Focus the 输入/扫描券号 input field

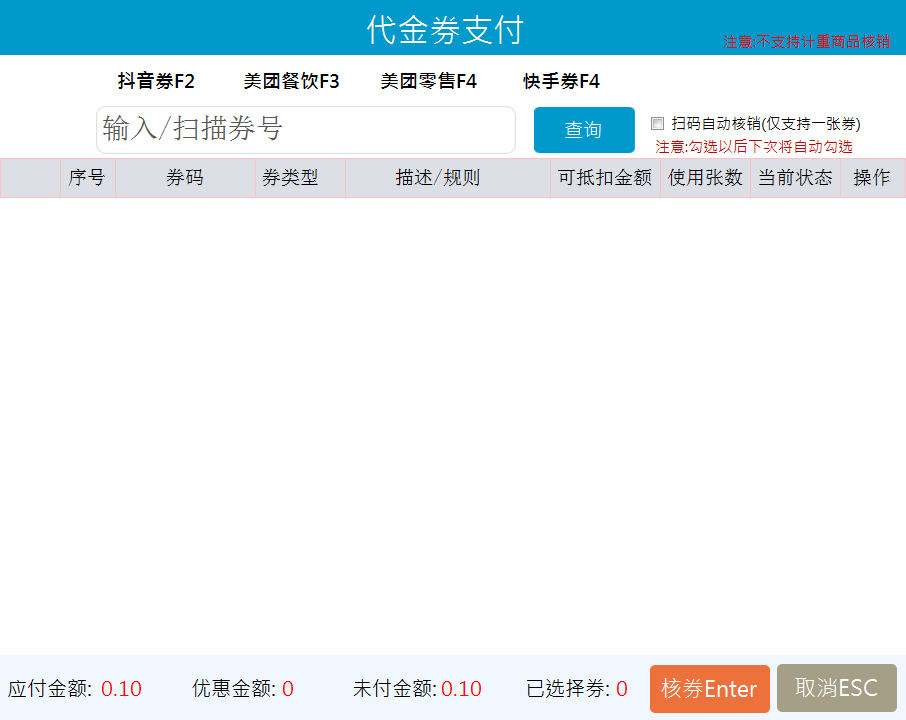[x=306, y=129]
